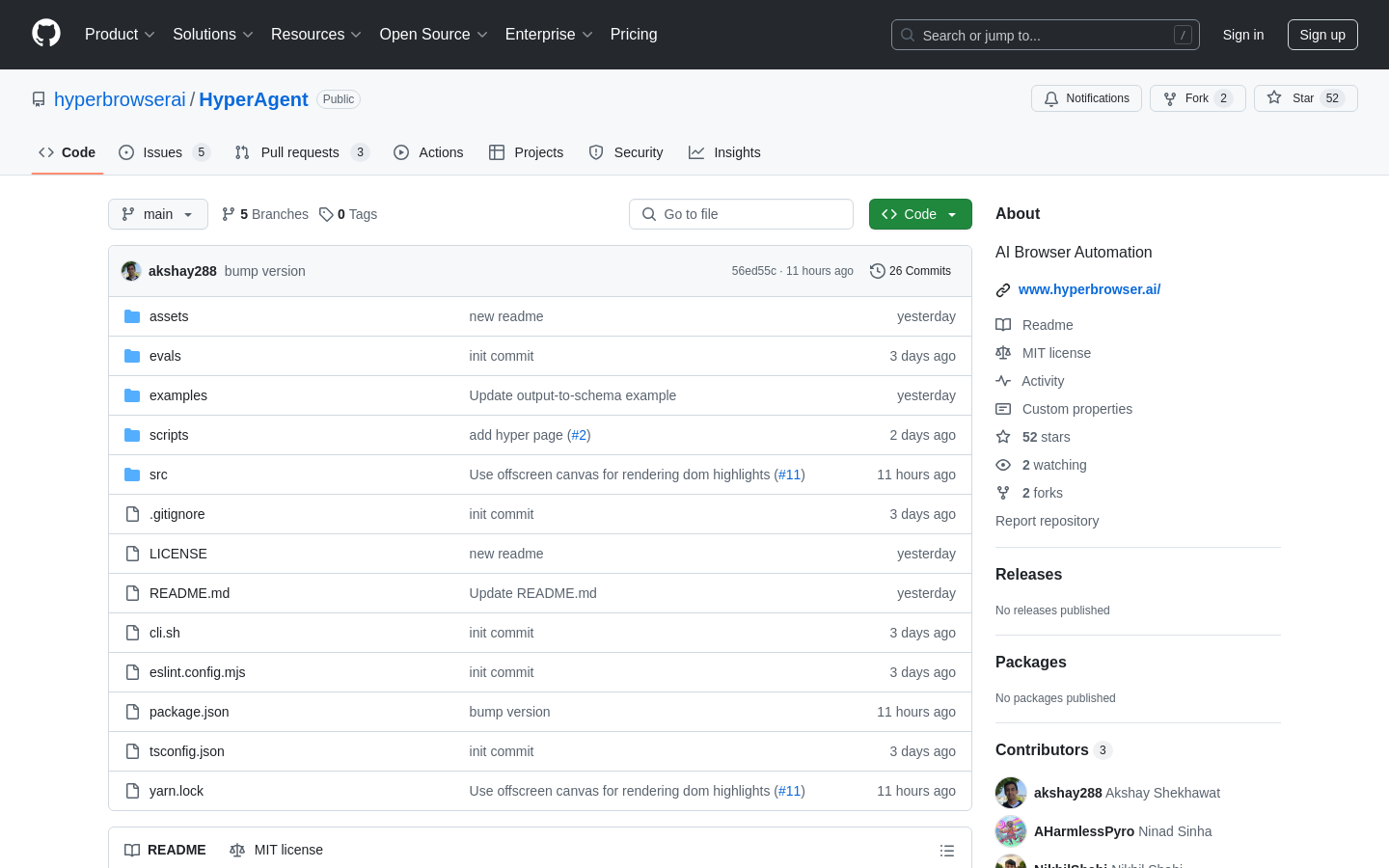Viewport: 1389px width, 868px height.
Task: Open www.hyperbrowser.ai website link
Action: click(x=1089, y=289)
